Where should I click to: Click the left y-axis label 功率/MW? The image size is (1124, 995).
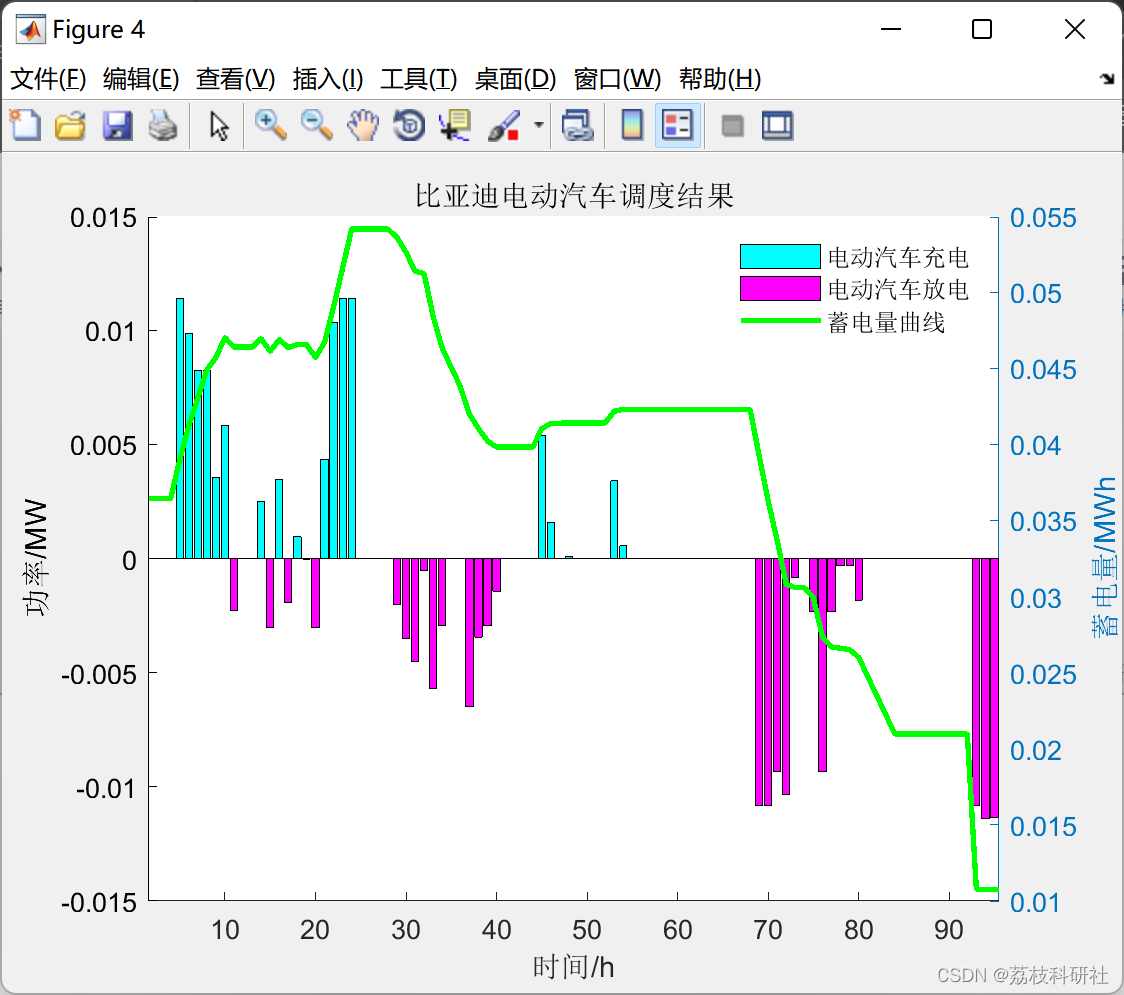tap(36, 558)
